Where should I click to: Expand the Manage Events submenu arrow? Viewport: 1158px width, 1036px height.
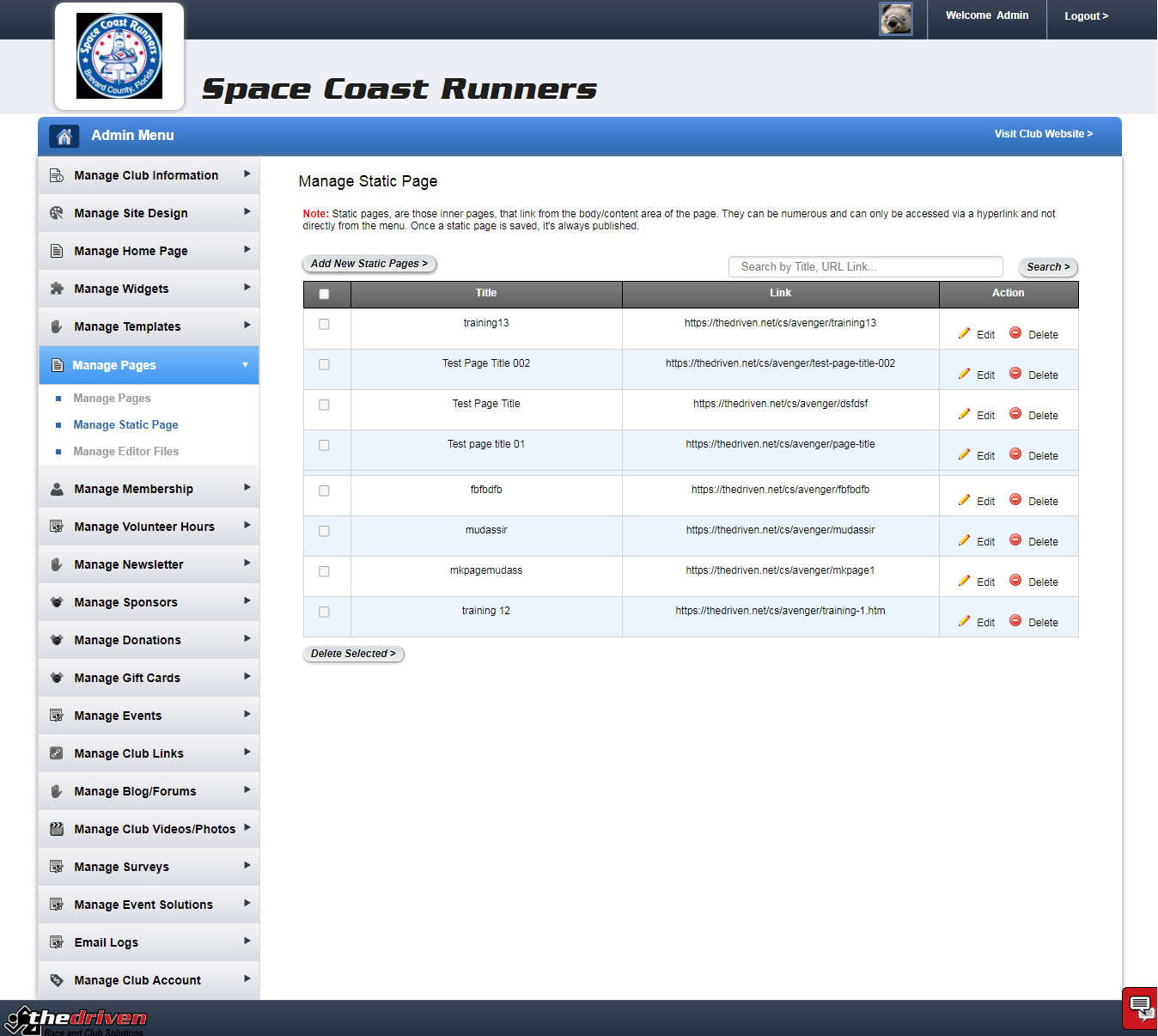(x=247, y=715)
